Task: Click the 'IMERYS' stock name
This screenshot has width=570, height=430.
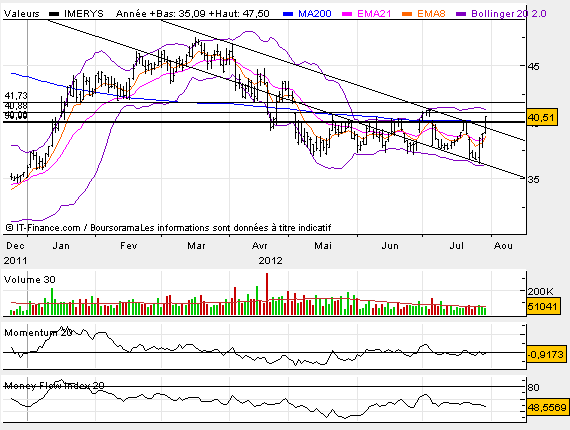Action: (x=84, y=14)
